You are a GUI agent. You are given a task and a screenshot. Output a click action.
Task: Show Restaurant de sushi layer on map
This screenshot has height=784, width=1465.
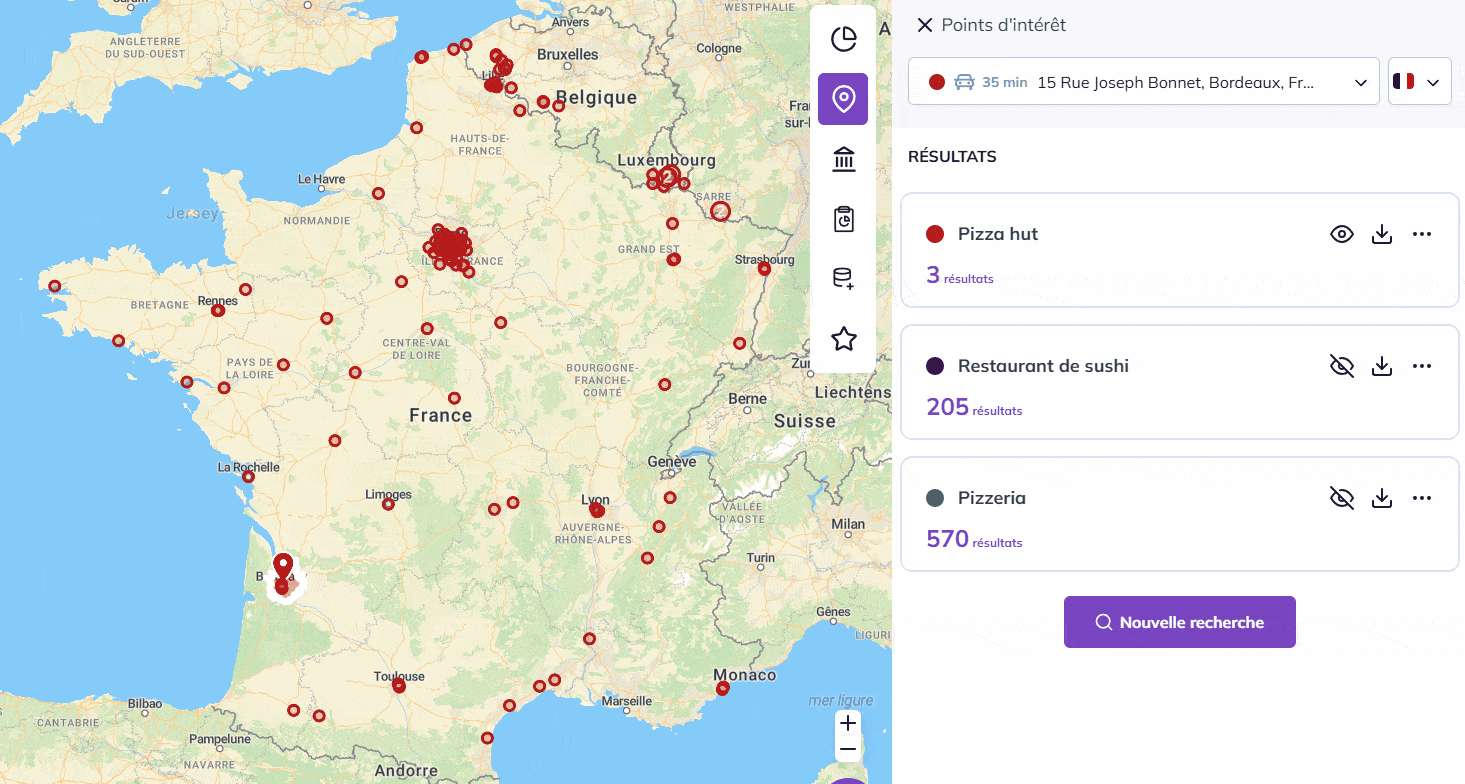tap(1342, 366)
